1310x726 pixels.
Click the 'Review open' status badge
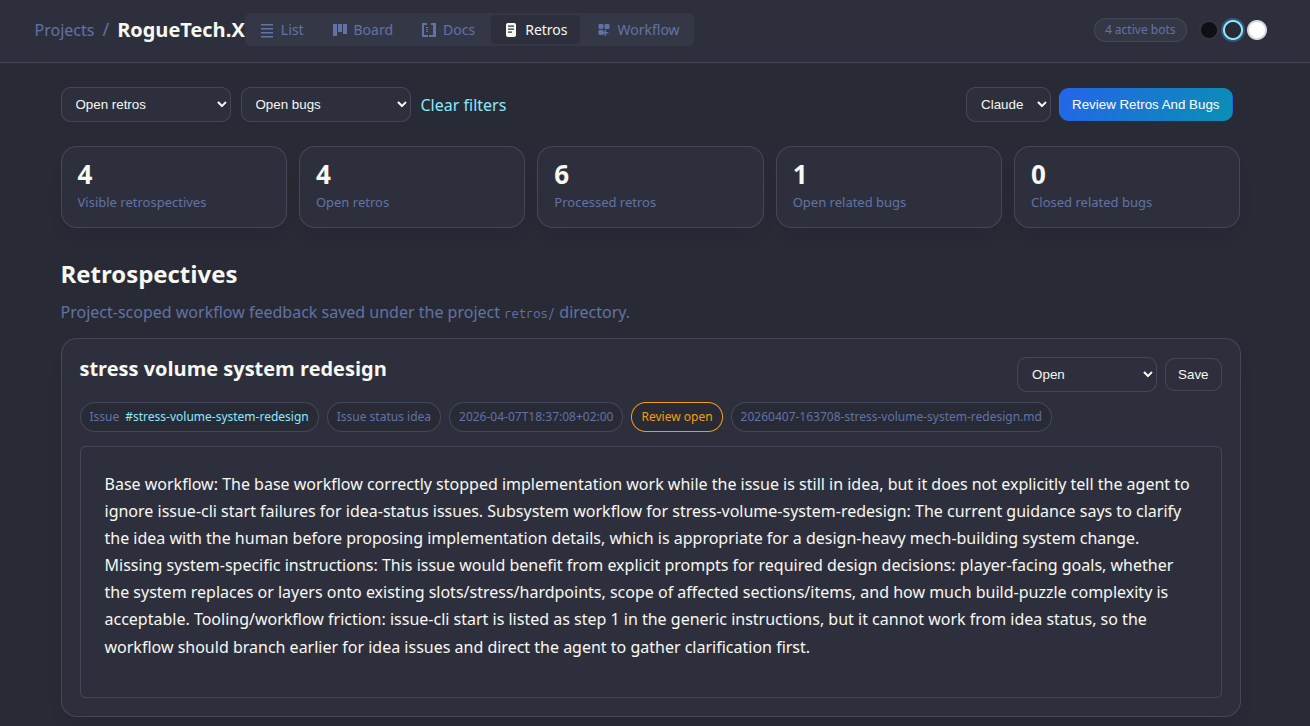click(x=677, y=417)
